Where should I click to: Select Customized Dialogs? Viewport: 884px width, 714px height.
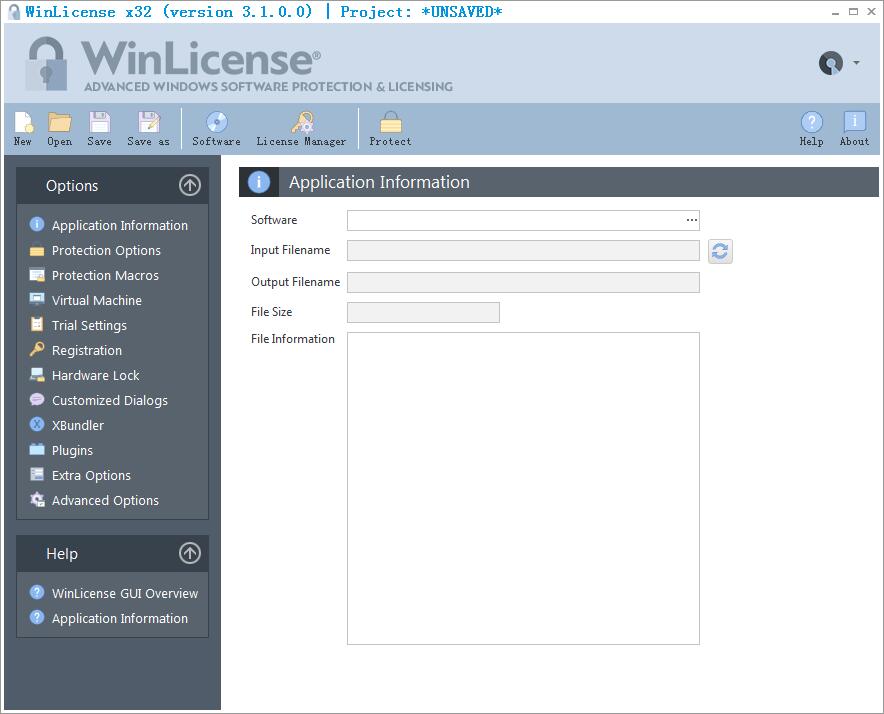[x=109, y=400]
